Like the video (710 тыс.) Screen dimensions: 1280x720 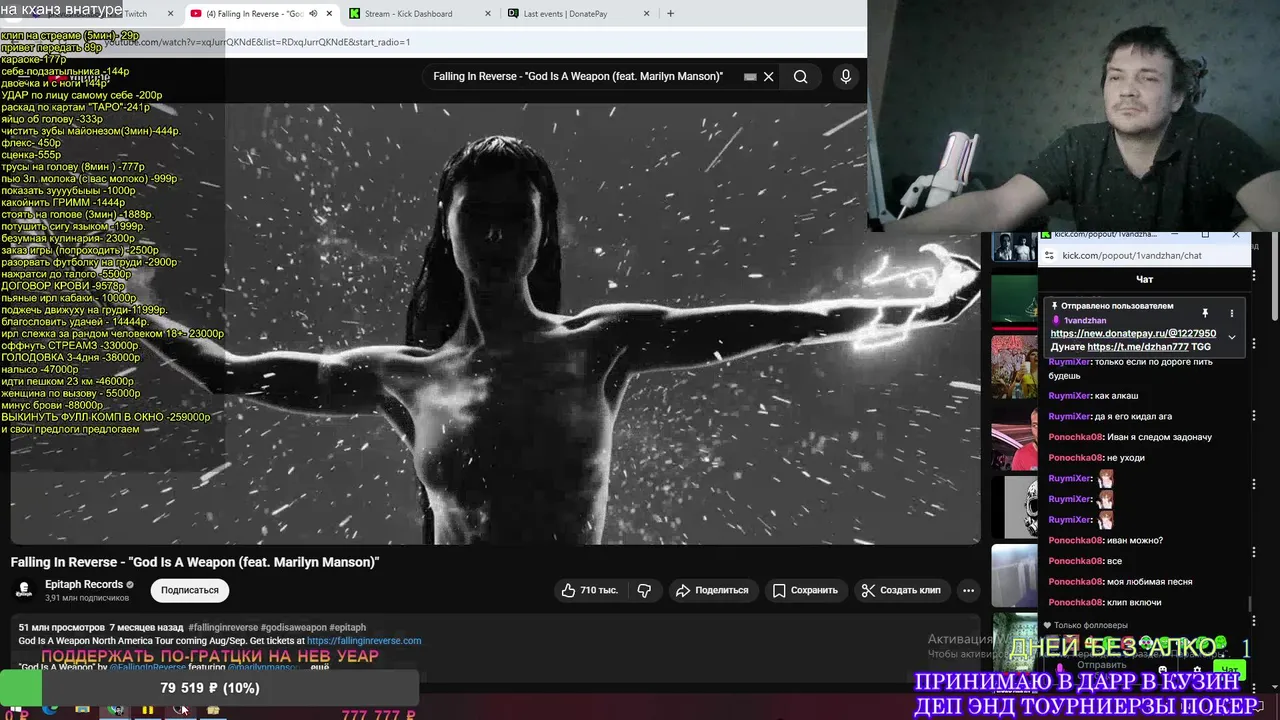coord(589,590)
